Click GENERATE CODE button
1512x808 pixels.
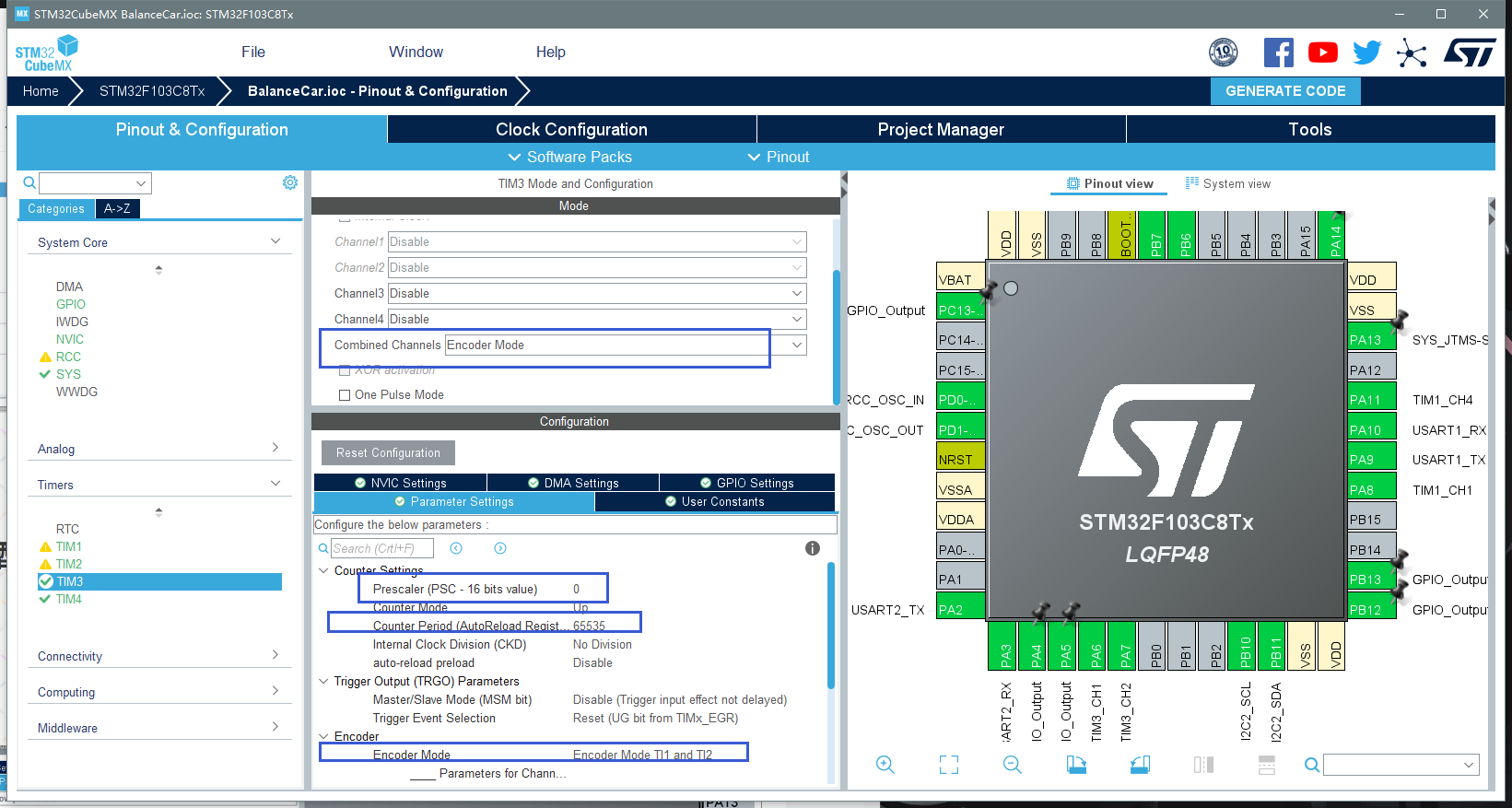coord(1285,90)
